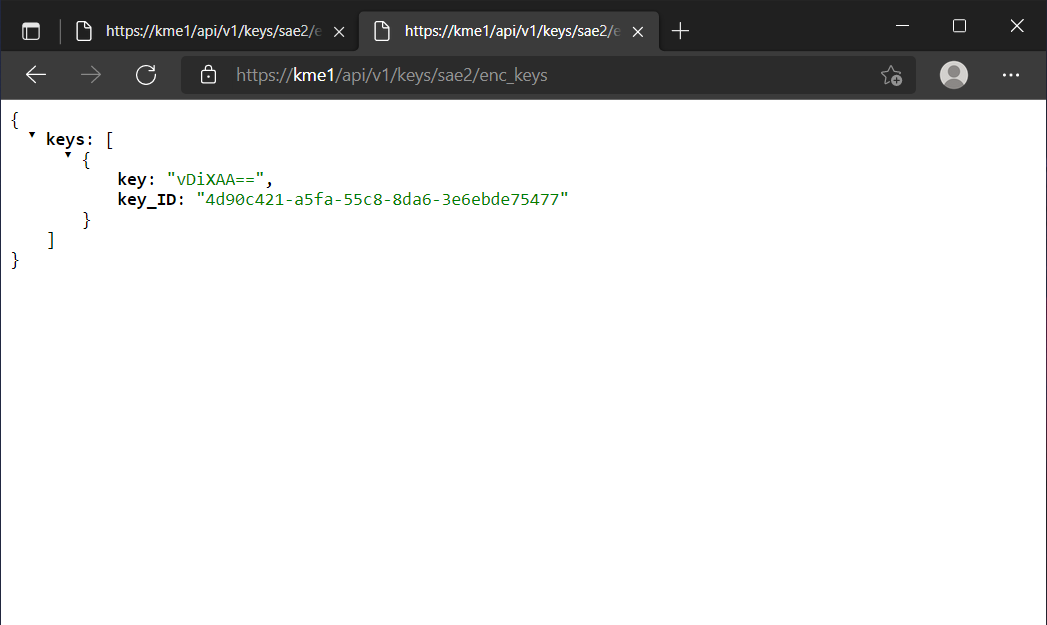This screenshot has height=625, width=1047.
Task: Select the key_ID value 4d90c421-a5fa-55c8-8da6-3e6ebde75477
Action: coord(382,199)
